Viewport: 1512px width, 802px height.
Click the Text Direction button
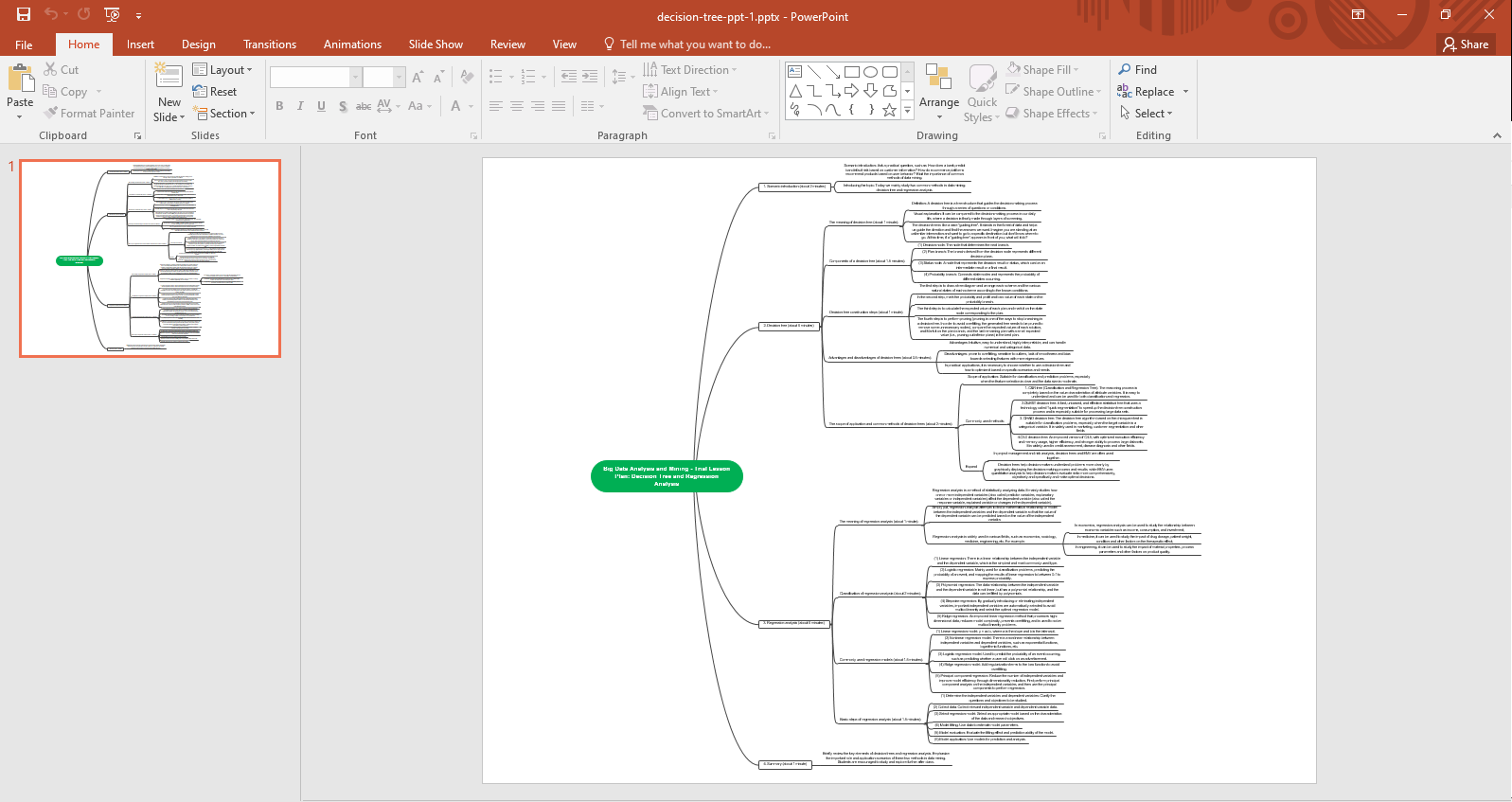pos(688,70)
